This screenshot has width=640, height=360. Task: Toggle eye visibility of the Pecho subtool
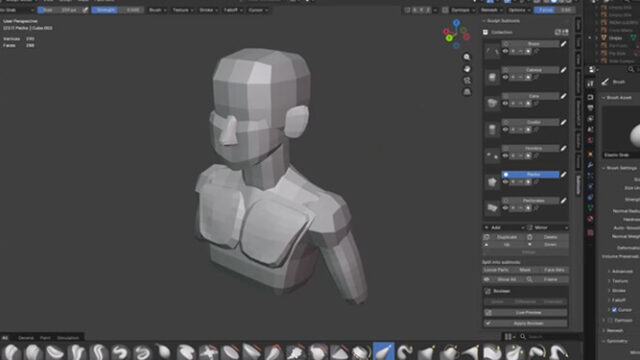point(505,182)
